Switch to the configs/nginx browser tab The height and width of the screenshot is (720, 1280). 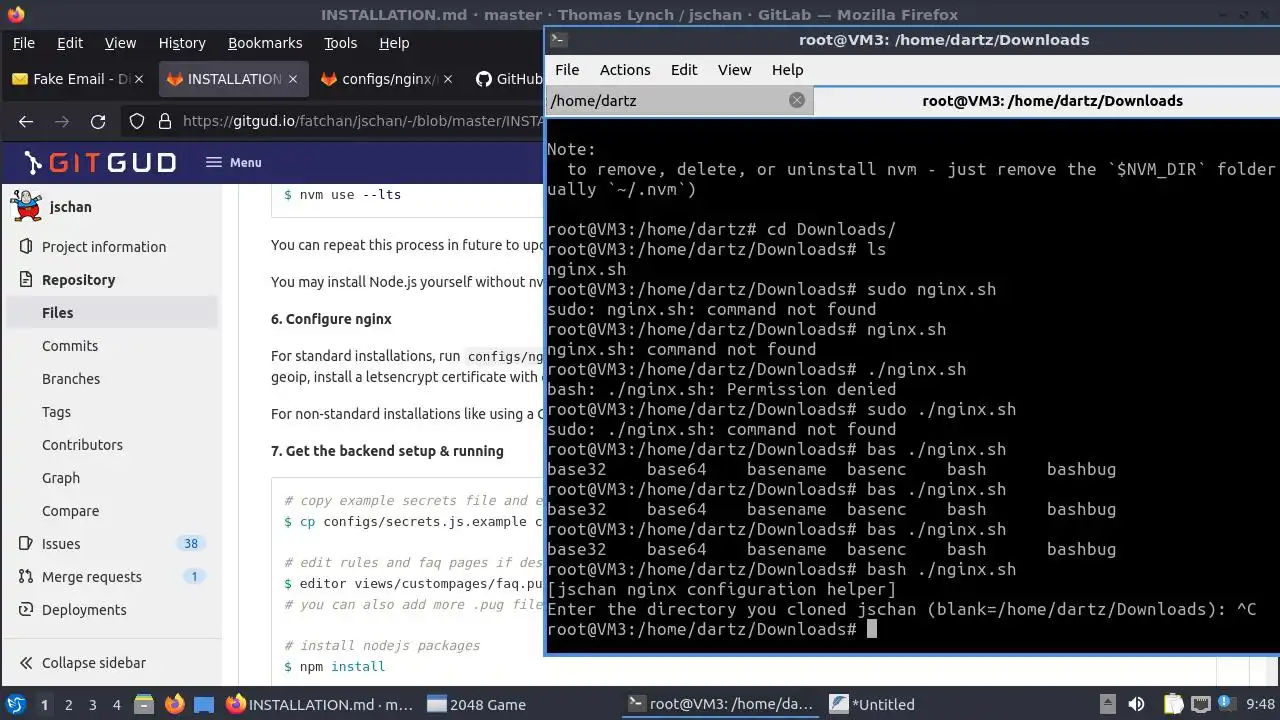pyautogui.click(x=381, y=79)
